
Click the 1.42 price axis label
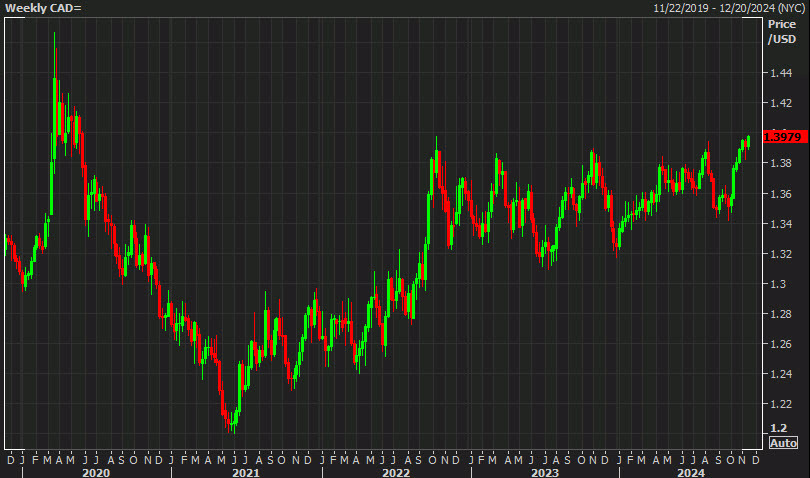click(781, 103)
